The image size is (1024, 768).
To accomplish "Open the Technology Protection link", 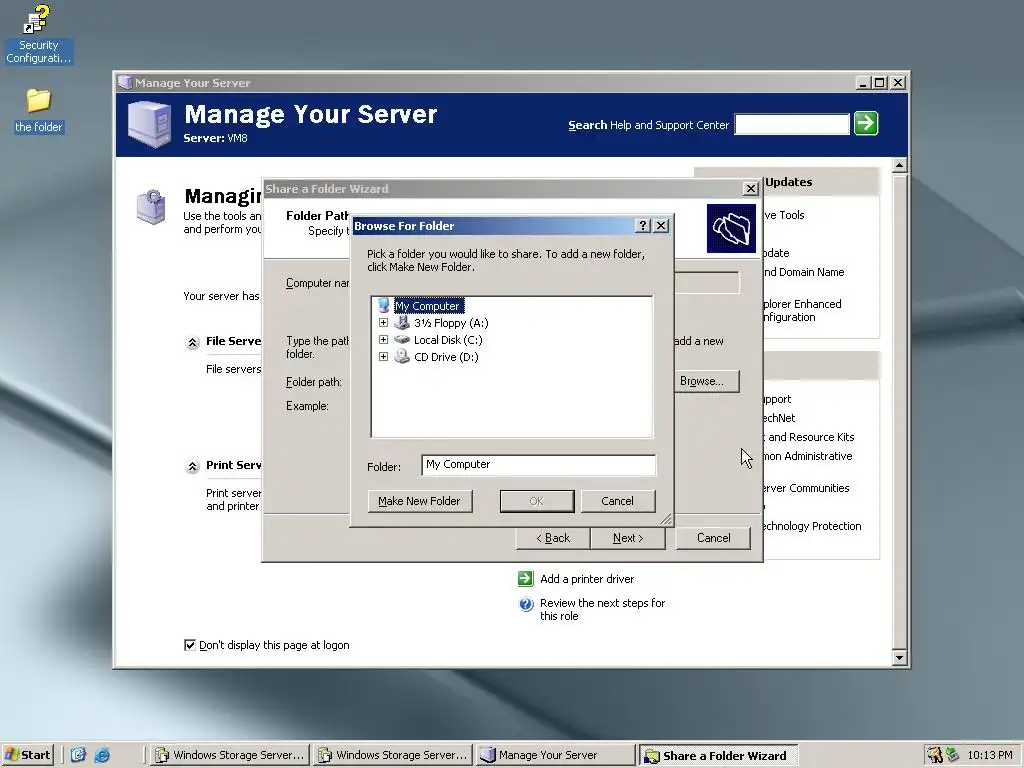I will tap(812, 526).
